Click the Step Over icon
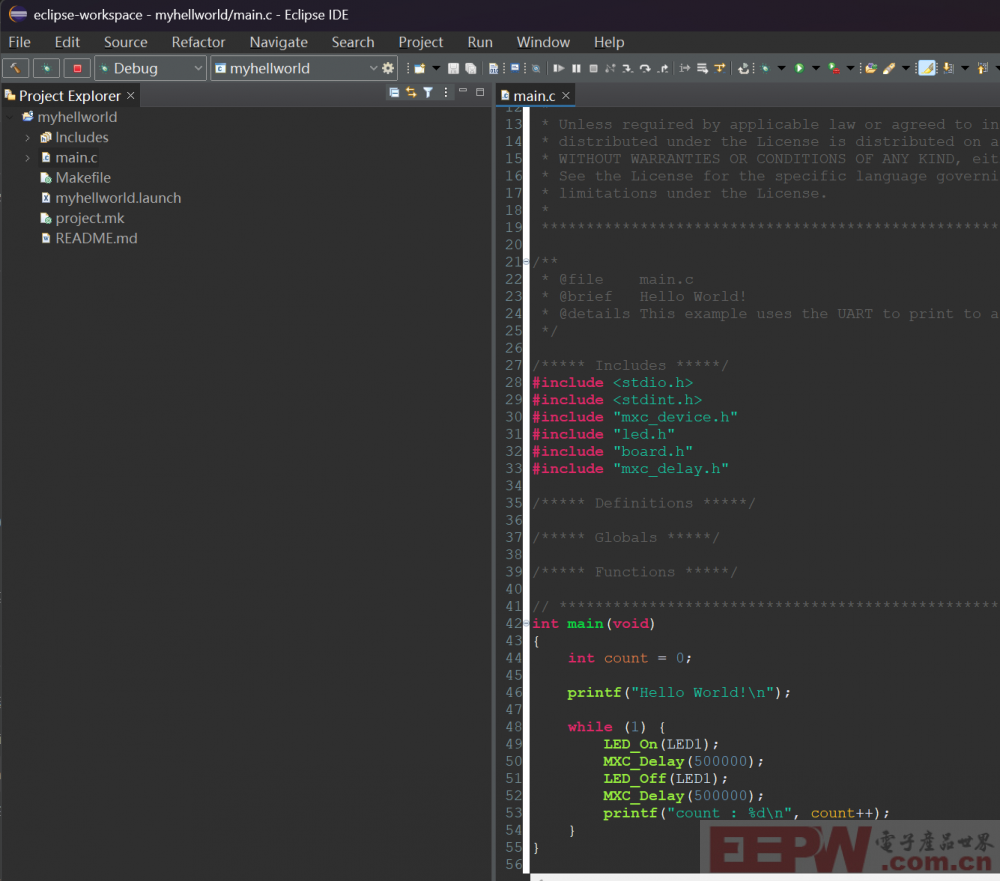 (645, 68)
